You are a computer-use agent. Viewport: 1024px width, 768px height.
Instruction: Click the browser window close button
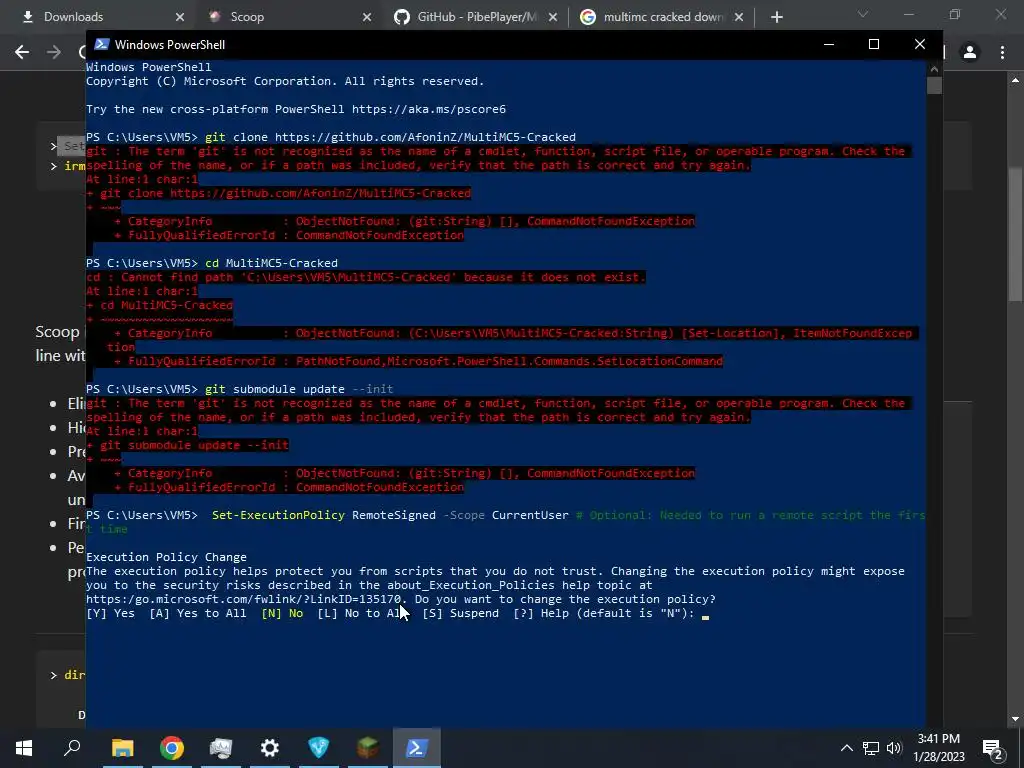1000,14
